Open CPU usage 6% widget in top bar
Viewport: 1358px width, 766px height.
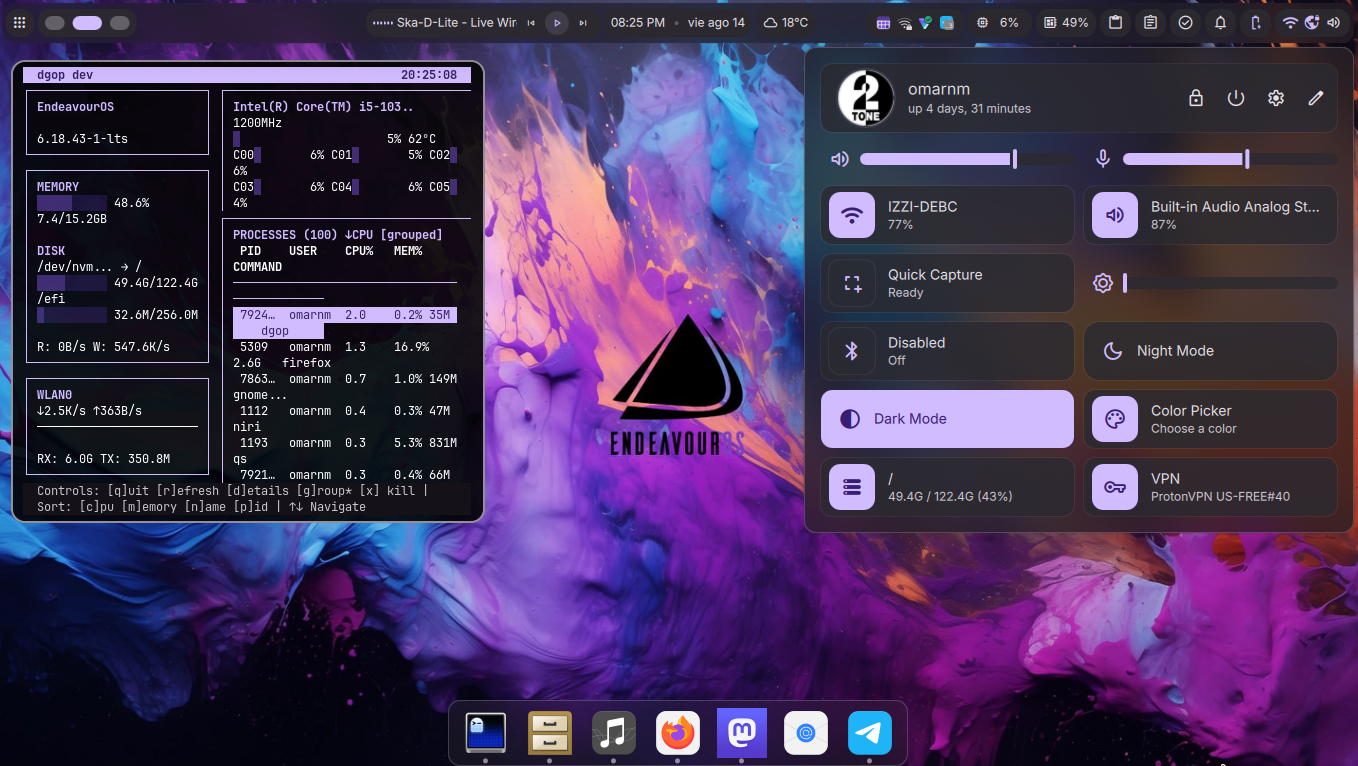coord(998,22)
